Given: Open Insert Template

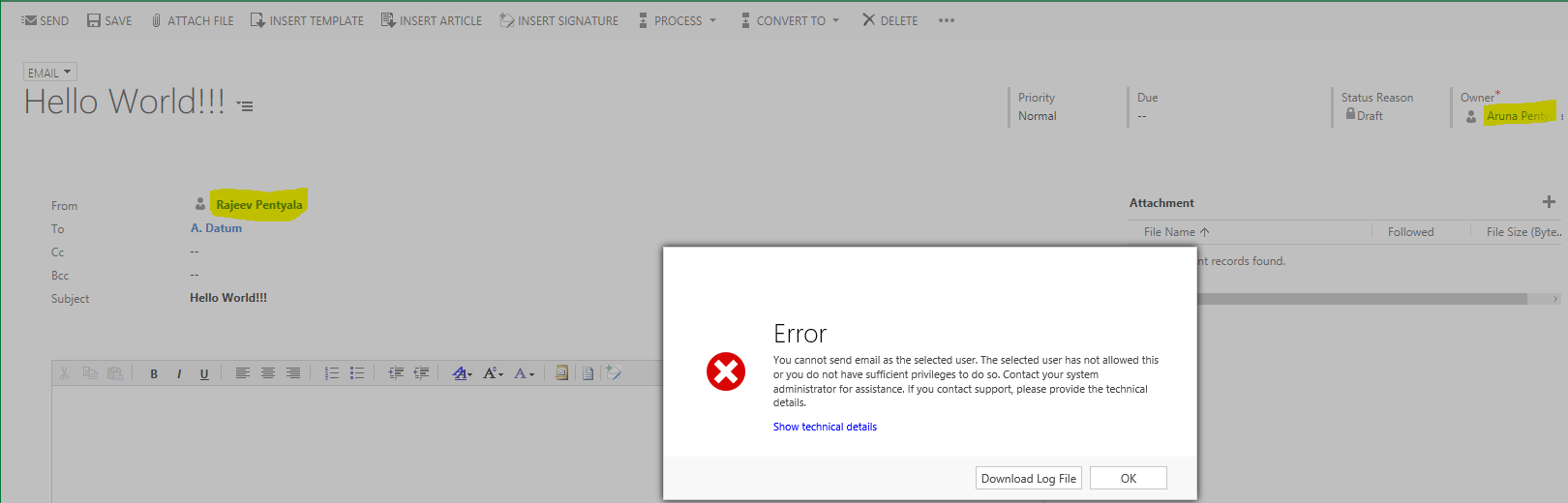Looking at the screenshot, I should [307, 20].
